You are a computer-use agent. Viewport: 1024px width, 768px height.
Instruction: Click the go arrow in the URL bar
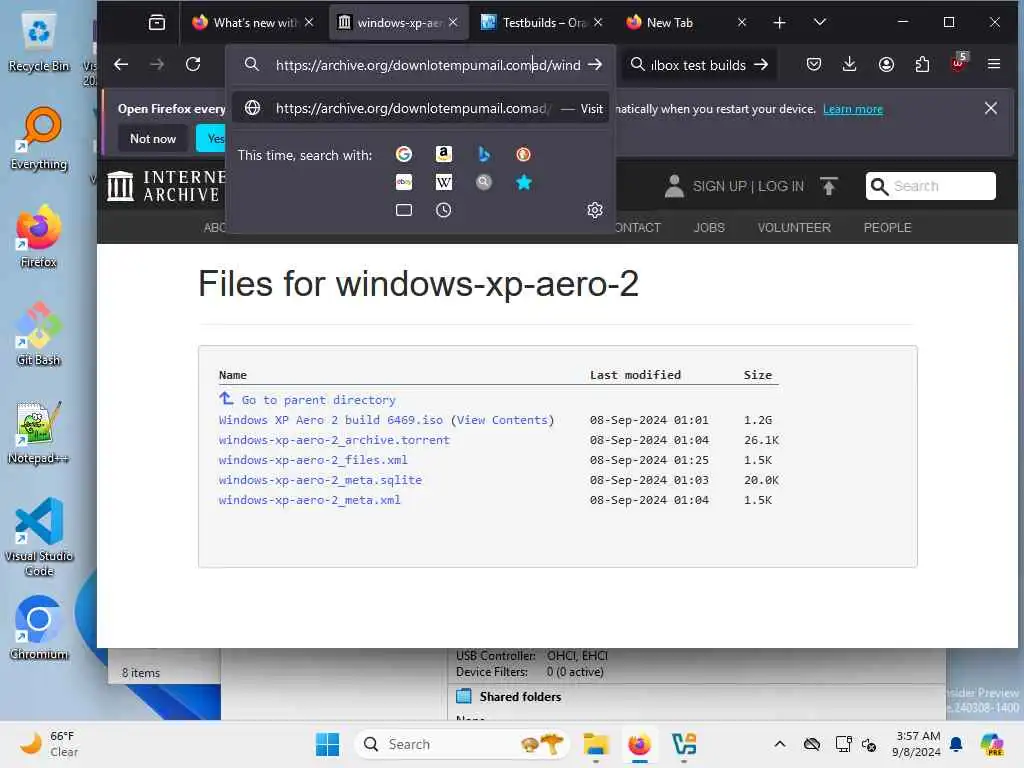pyautogui.click(x=594, y=65)
